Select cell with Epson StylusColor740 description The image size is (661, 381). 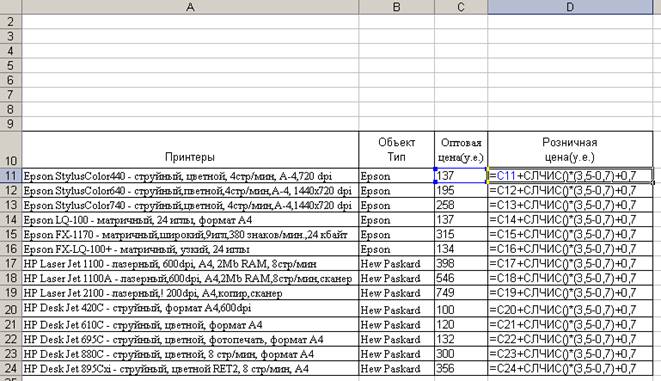[190, 205]
